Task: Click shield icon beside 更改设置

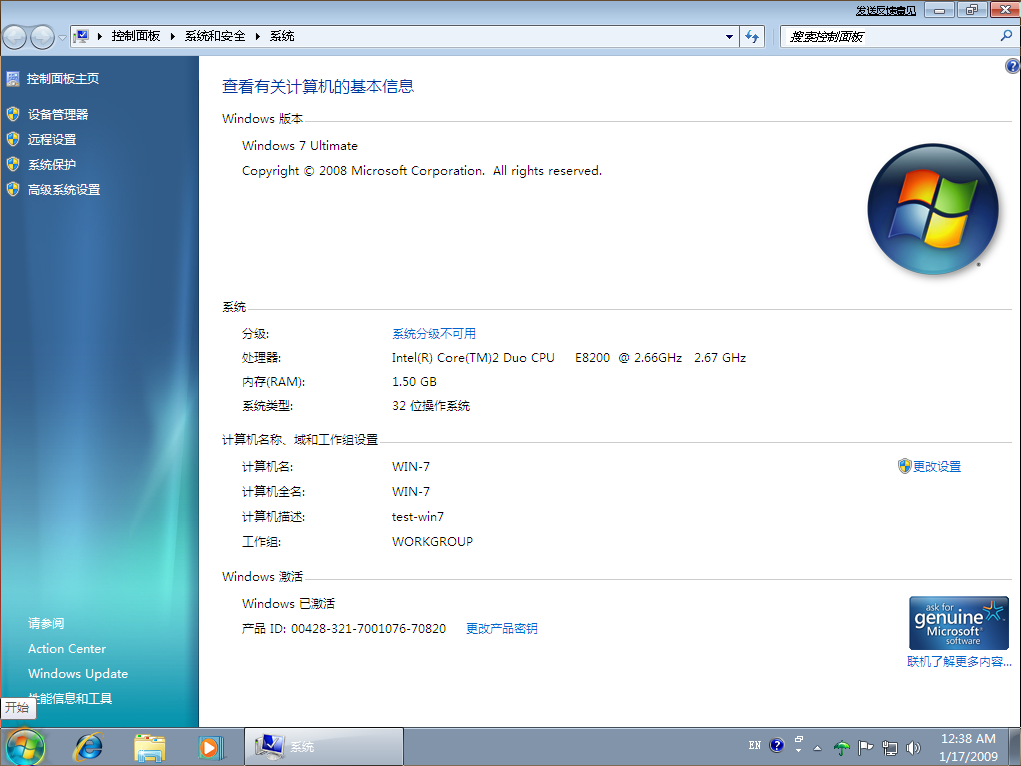Action: tap(904, 466)
